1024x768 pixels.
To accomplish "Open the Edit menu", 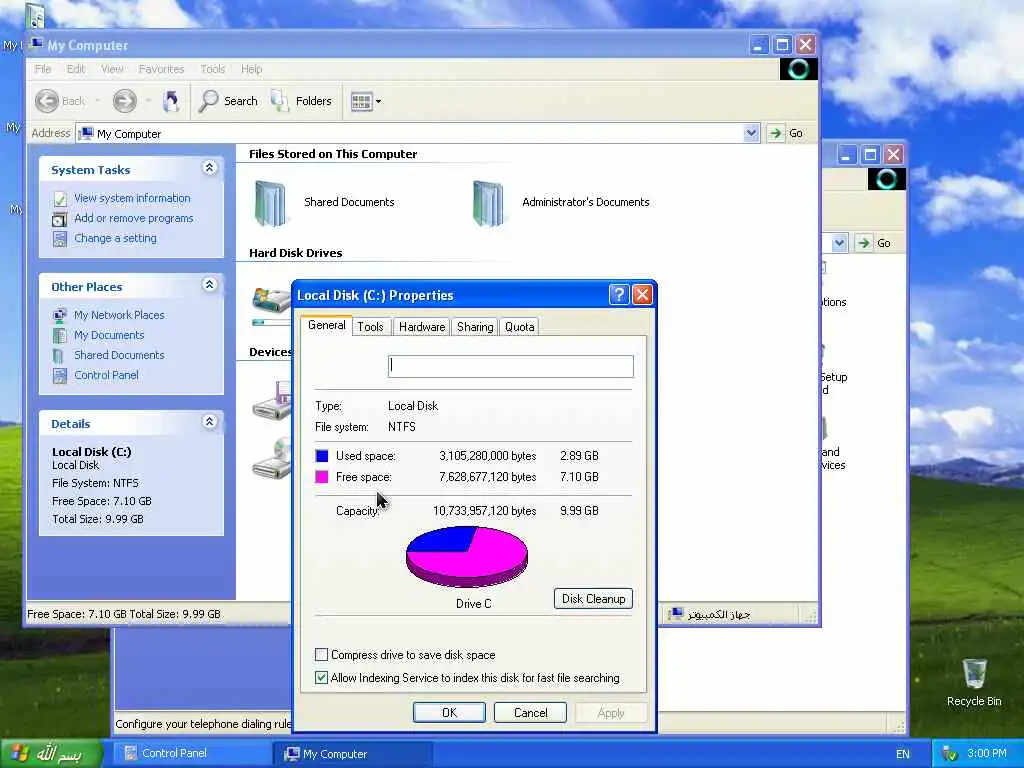I will [x=75, y=69].
